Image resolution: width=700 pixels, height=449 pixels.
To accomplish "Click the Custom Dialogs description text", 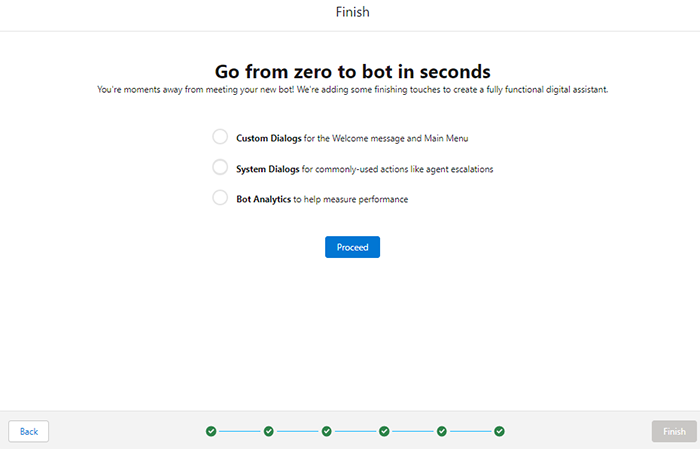I will click(352, 138).
